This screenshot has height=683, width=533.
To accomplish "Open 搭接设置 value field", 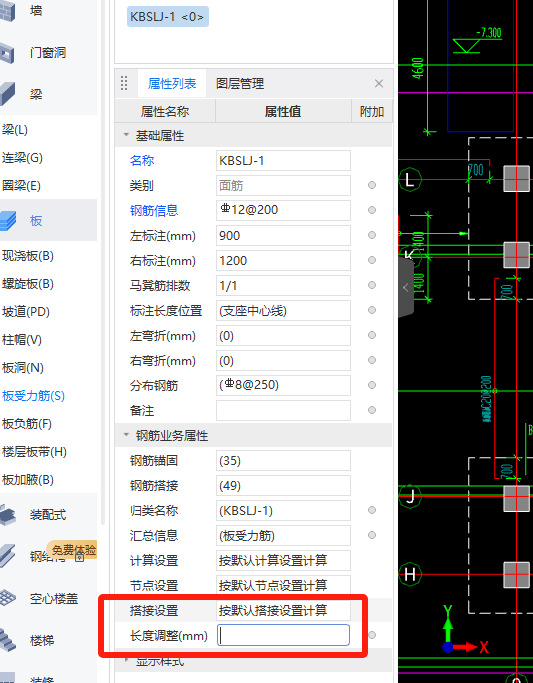I will (x=283, y=610).
